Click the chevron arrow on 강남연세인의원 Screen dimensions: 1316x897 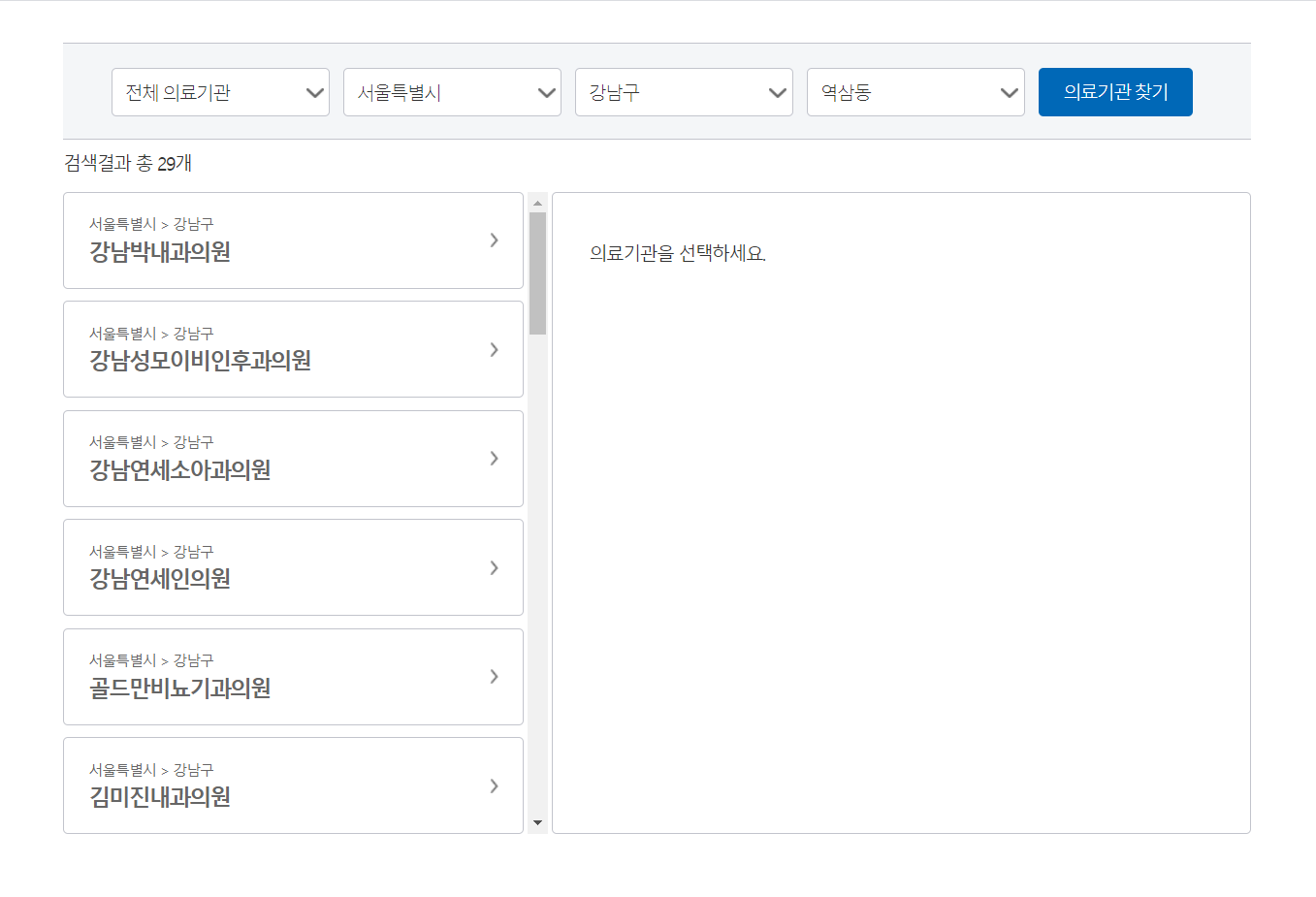[x=495, y=567]
